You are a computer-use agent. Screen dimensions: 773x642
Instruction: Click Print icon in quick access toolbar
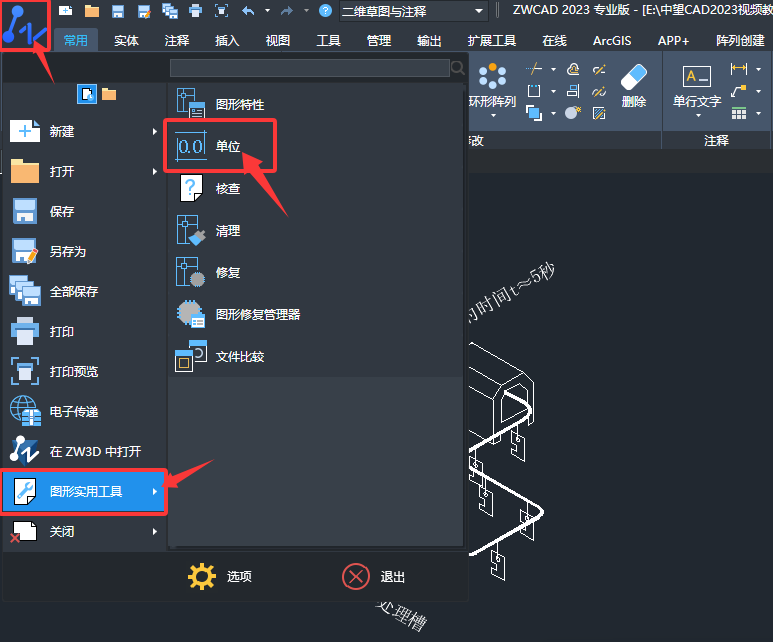click(x=196, y=11)
